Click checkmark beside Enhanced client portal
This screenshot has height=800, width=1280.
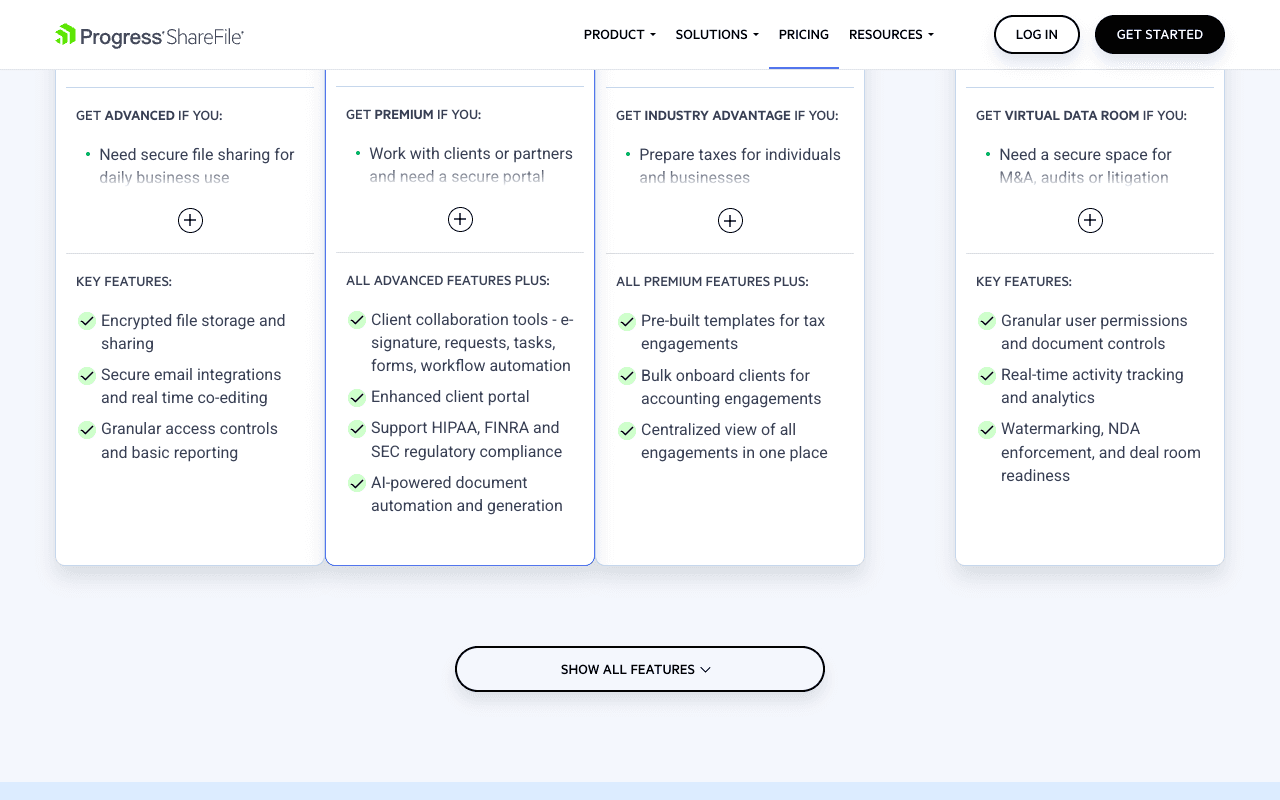[x=357, y=397]
